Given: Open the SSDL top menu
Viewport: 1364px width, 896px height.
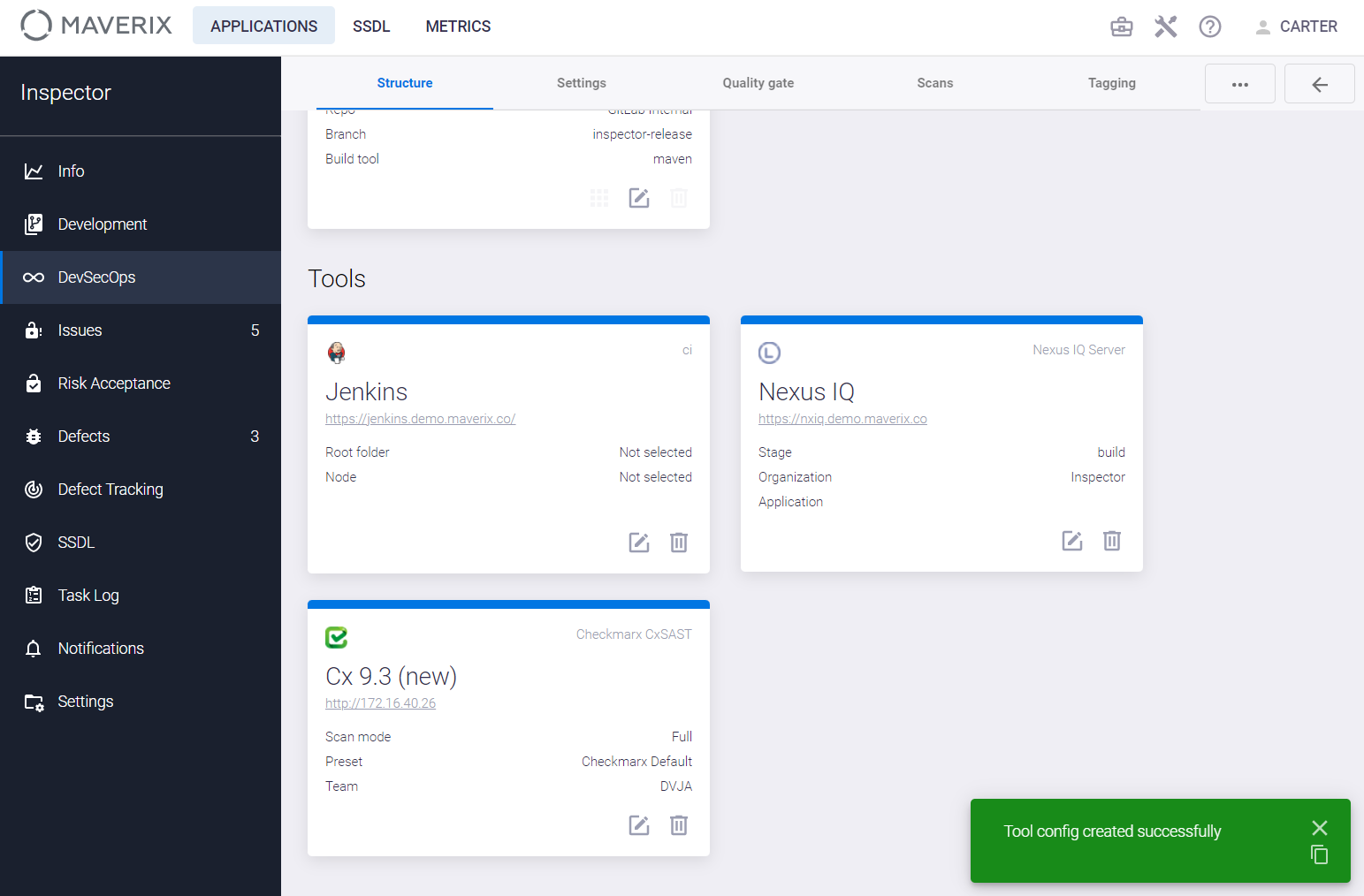Looking at the screenshot, I should coord(371,27).
